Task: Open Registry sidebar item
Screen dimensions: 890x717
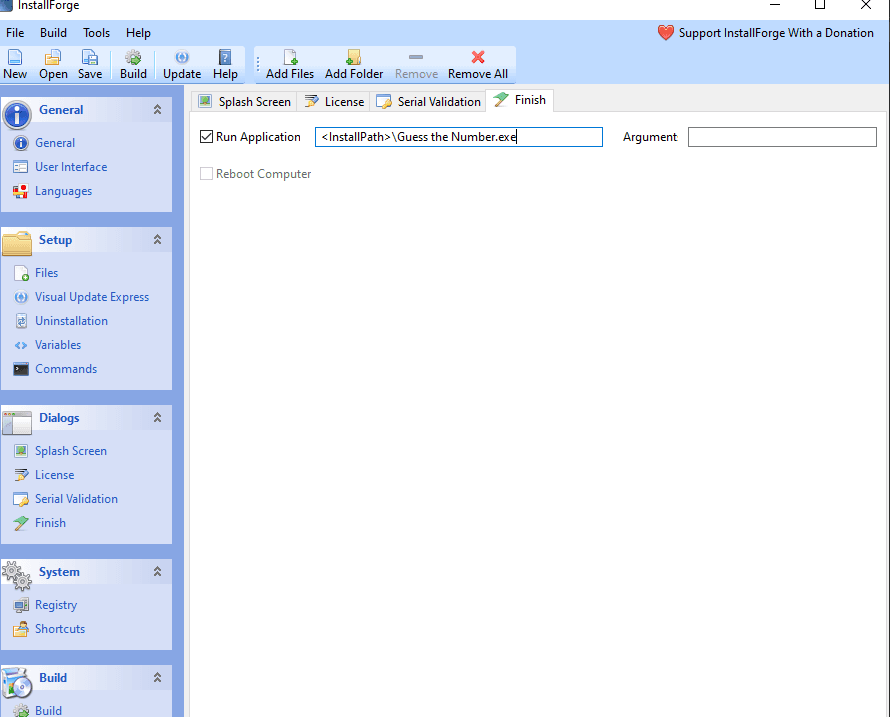Action: (56, 605)
